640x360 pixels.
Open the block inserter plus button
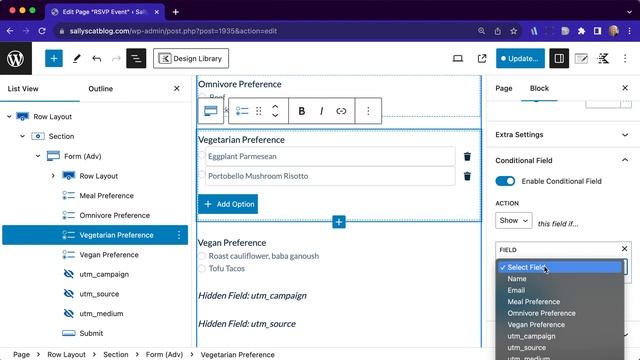tap(54, 58)
